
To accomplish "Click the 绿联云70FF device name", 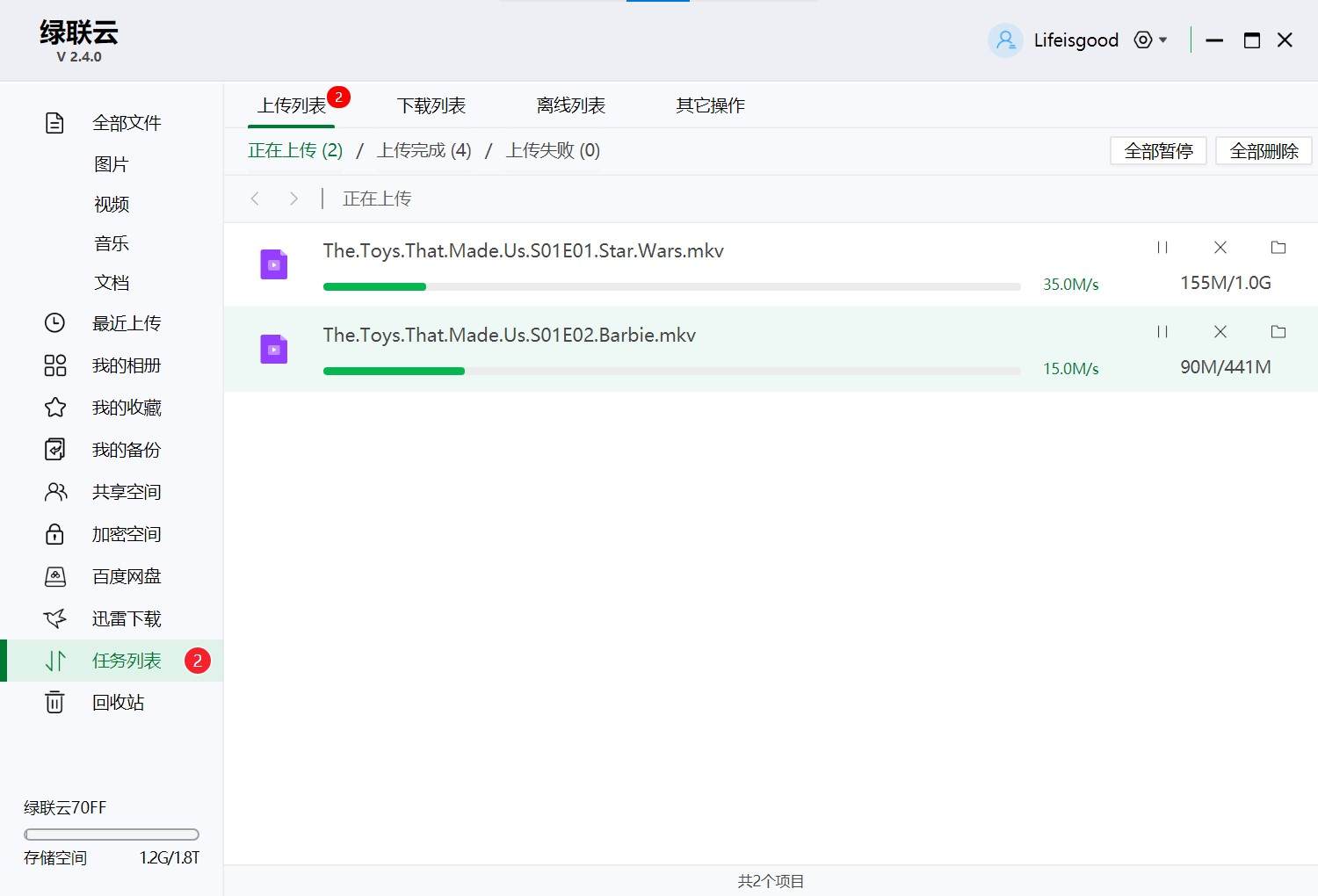I will point(65,807).
